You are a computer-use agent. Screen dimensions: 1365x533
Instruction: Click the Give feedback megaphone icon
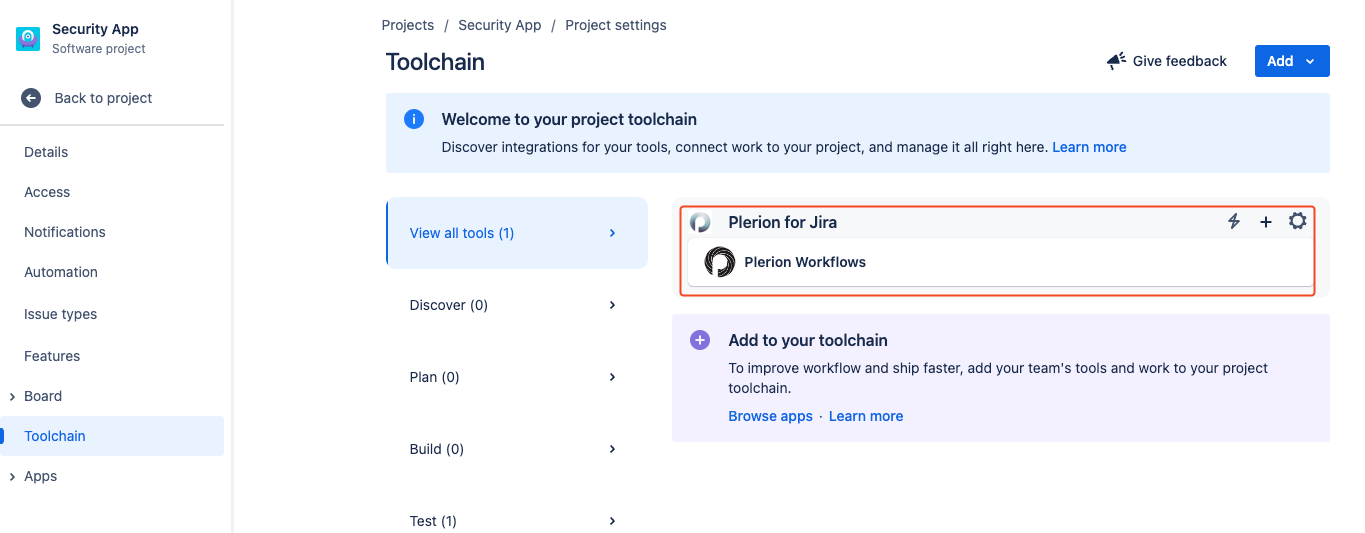tap(1116, 61)
